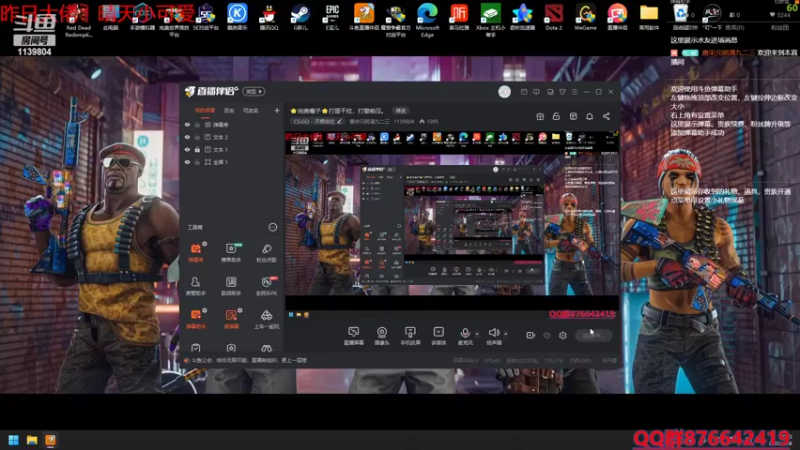800x450 pixels.
Task: Toggle preview eye icon in bottom bar
Action: (547, 335)
